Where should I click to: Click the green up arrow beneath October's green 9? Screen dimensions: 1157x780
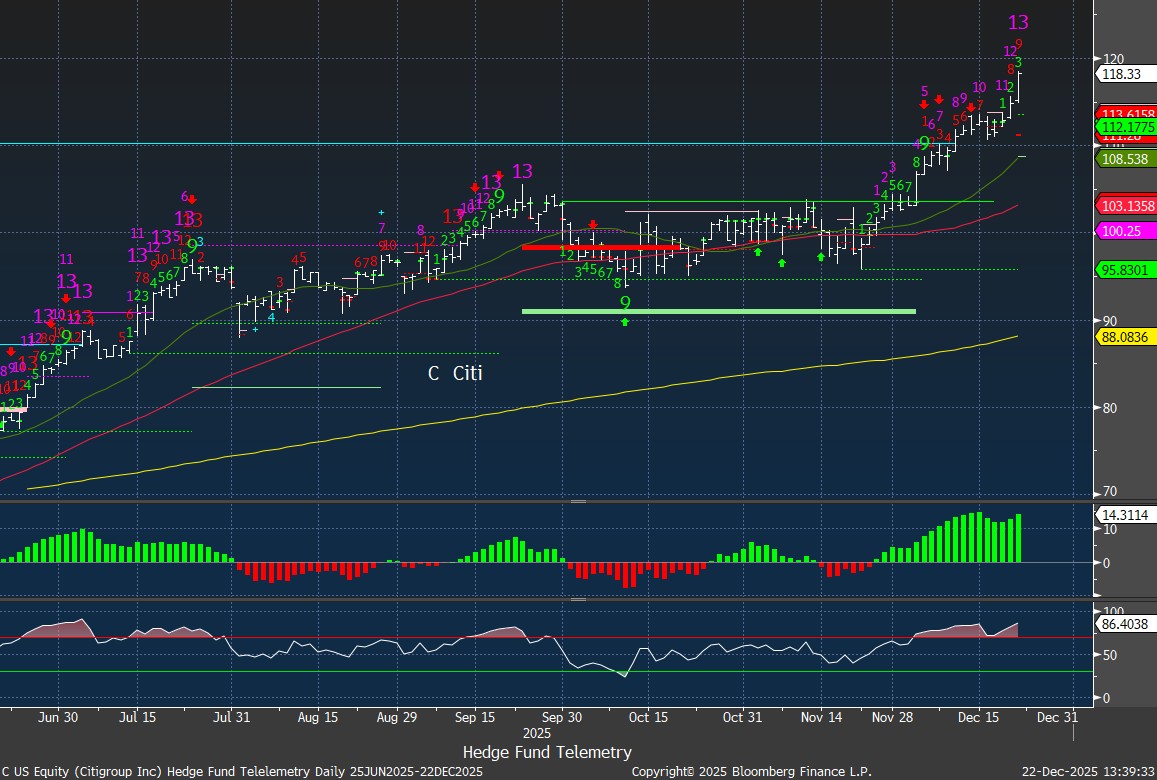625,321
